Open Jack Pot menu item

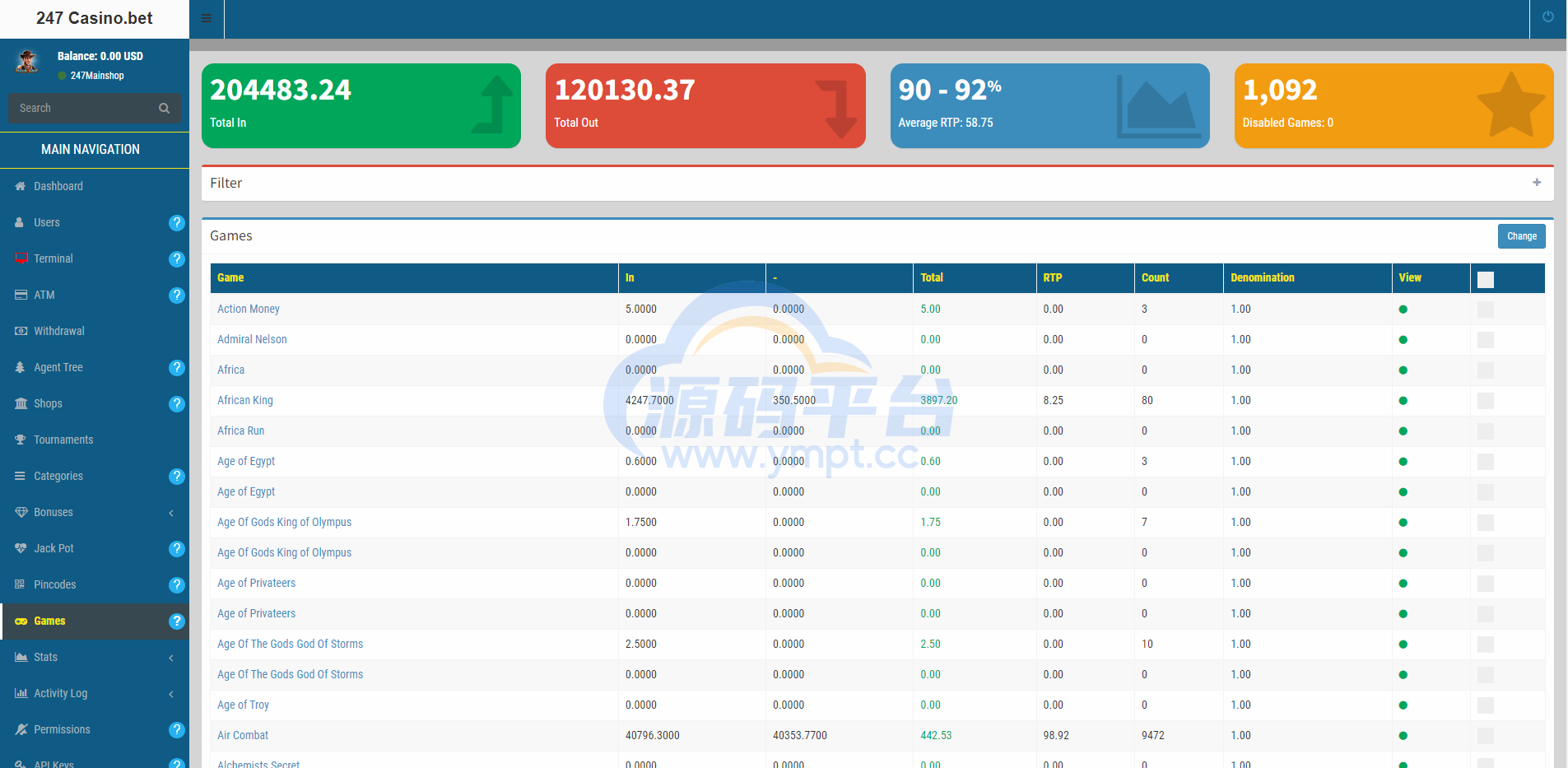coord(95,548)
